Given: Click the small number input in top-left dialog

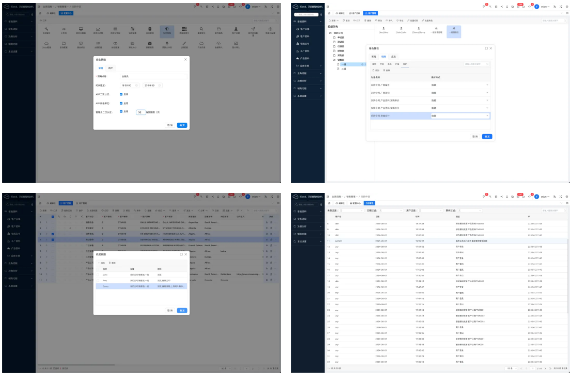Looking at the screenshot, I should point(140,112).
